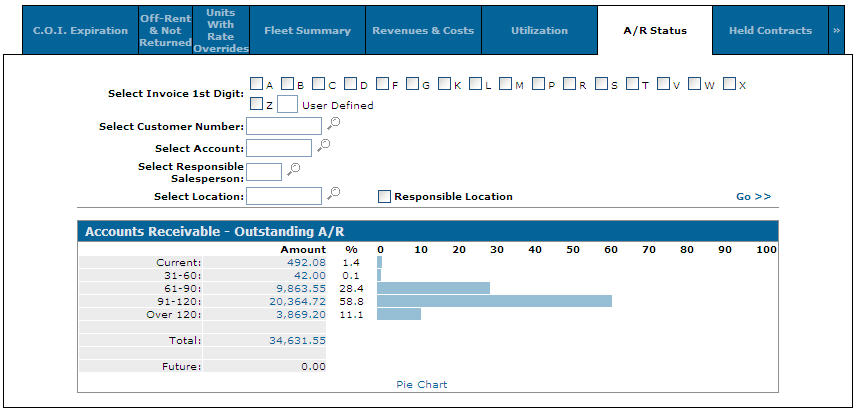Expand more tabs with the double-arrow
Screen dimensions: 857x413
(x=836, y=30)
